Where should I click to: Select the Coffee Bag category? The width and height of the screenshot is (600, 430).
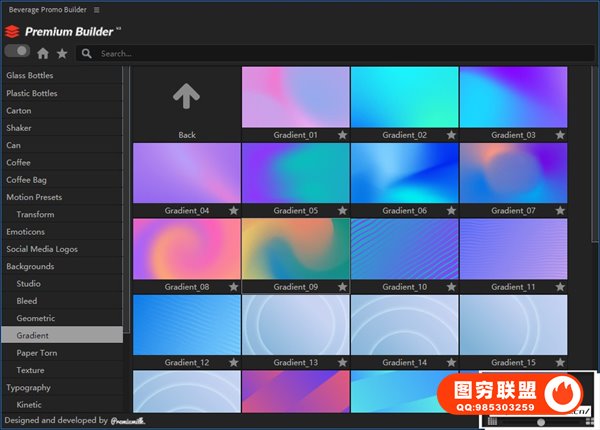(x=26, y=180)
